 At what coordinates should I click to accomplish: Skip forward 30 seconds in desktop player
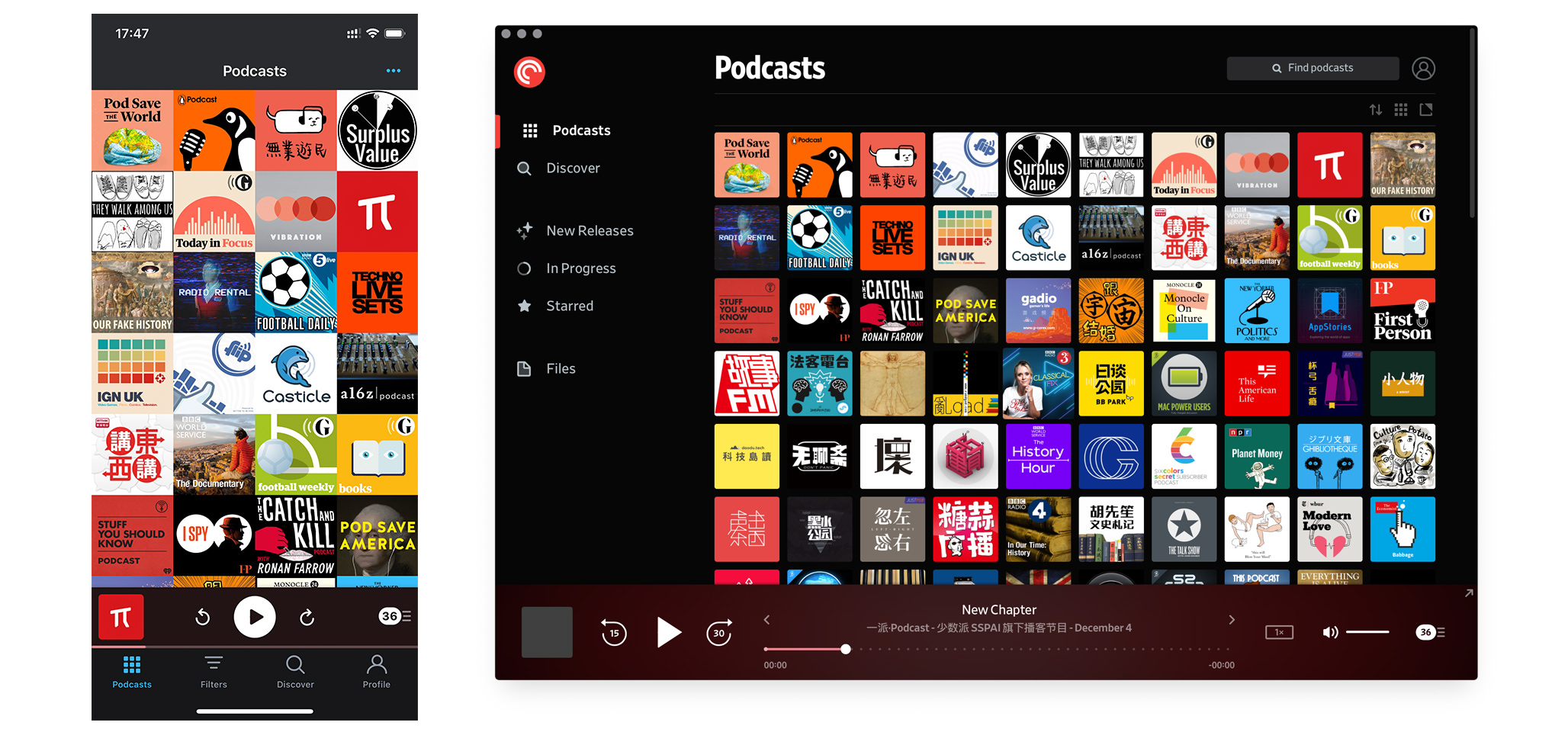[719, 632]
